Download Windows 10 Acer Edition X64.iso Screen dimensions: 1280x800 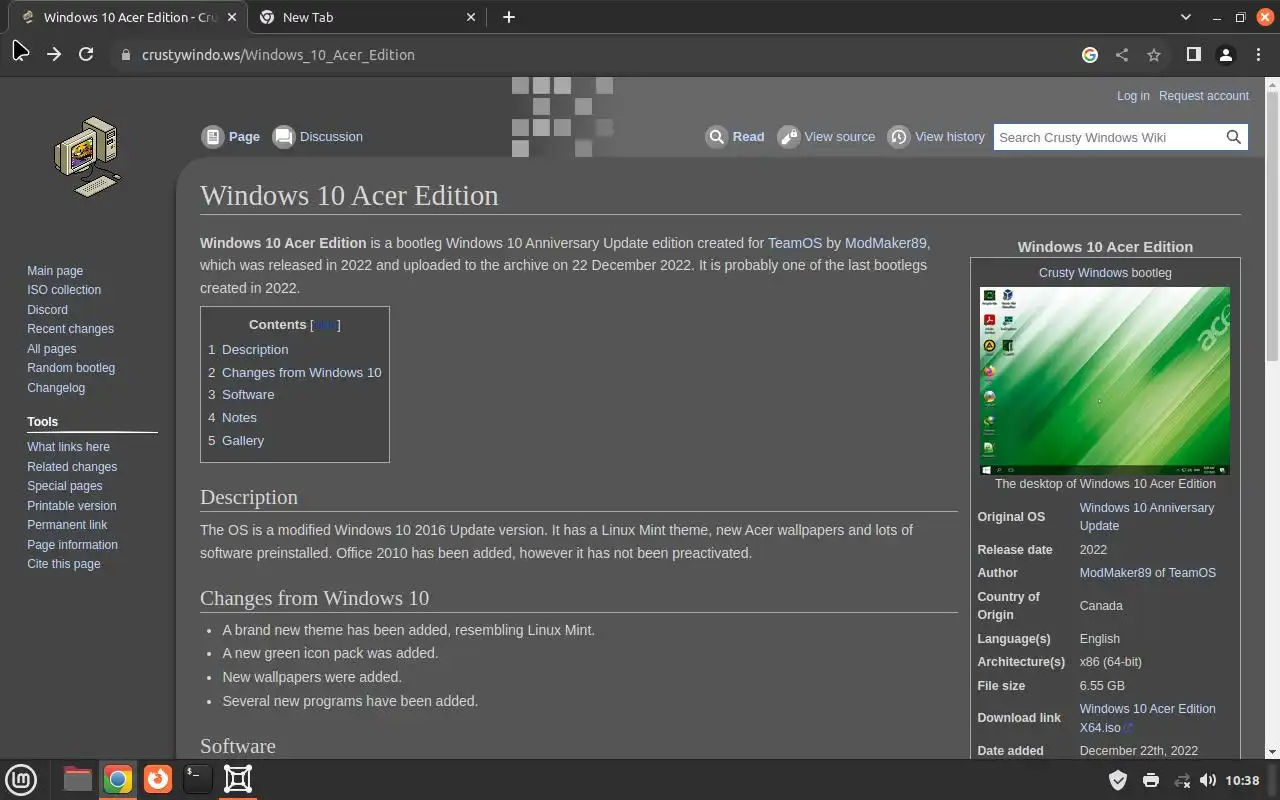tap(1148, 718)
